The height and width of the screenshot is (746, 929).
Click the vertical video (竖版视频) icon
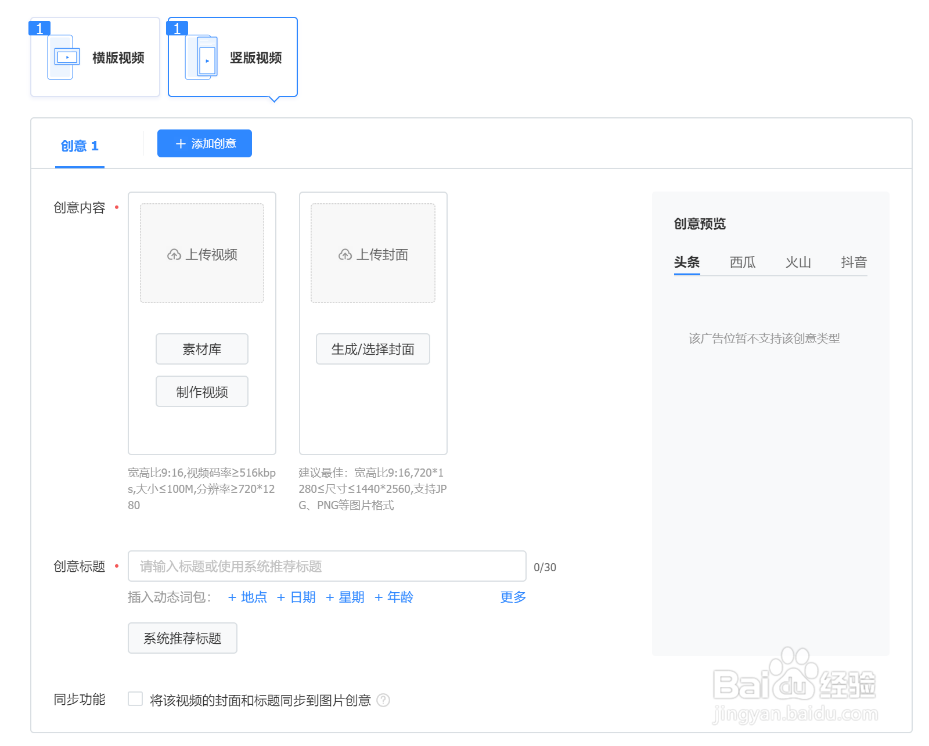tap(204, 56)
